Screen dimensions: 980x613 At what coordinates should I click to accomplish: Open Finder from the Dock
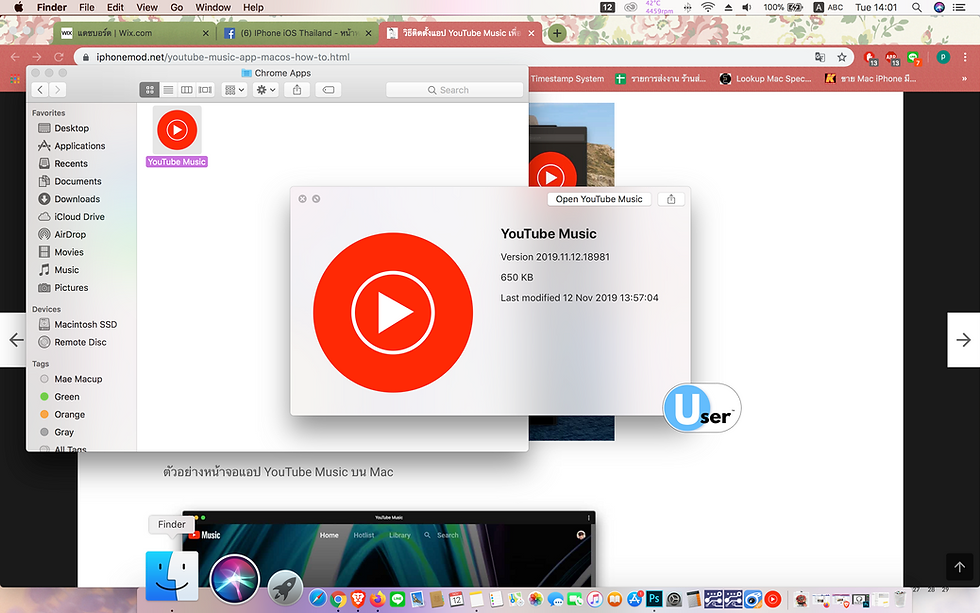pos(172,576)
